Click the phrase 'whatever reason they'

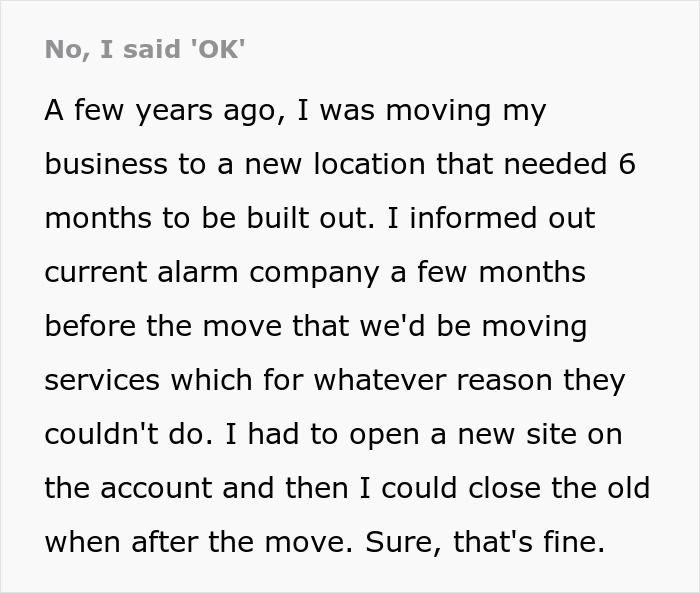click(469, 381)
